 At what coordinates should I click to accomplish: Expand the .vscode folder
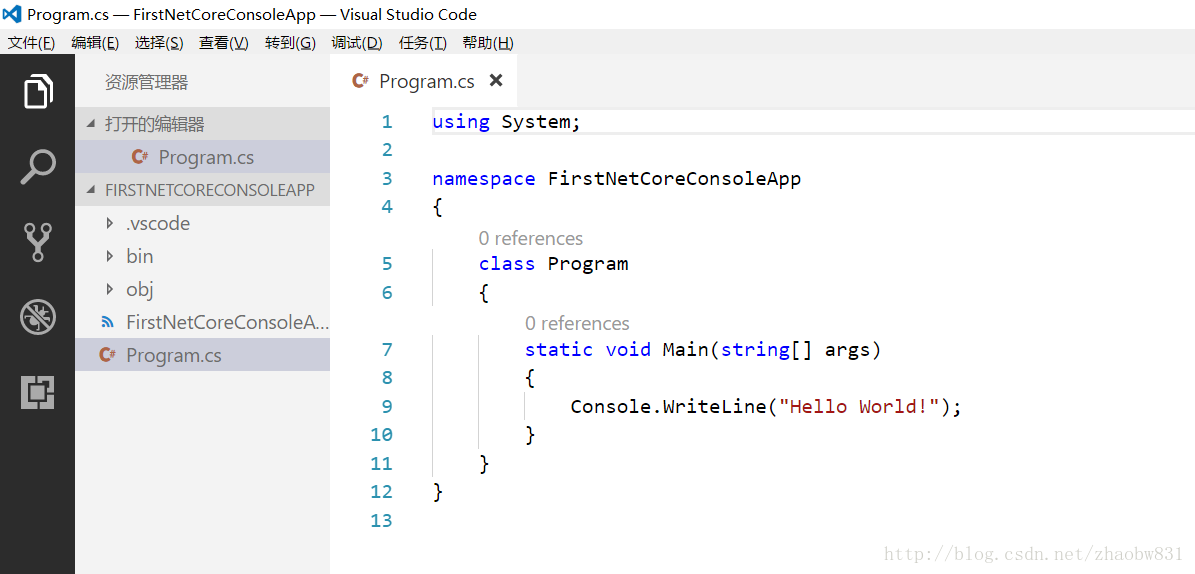click(x=111, y=223)
